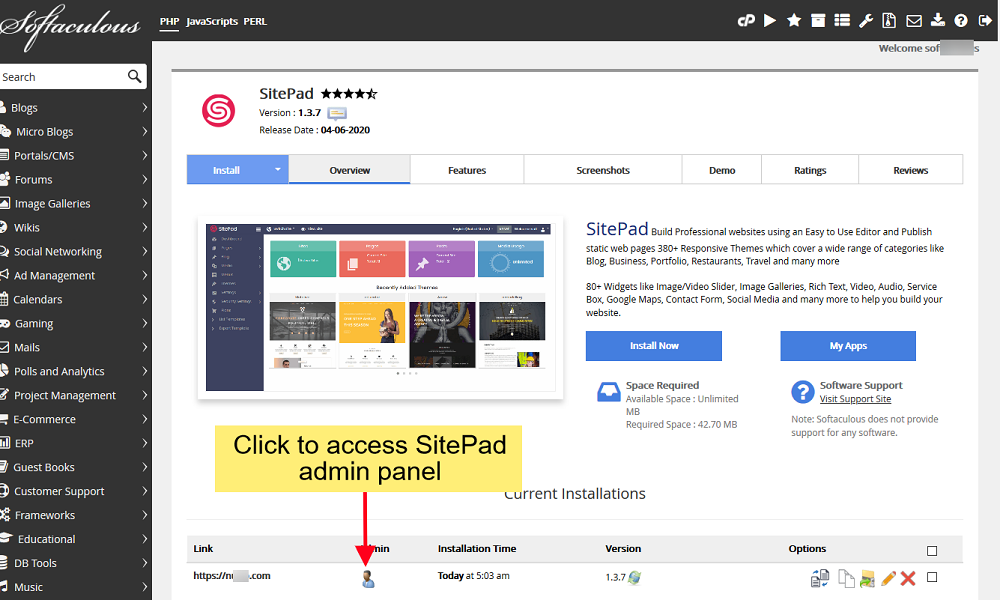Viewport: 1000px width, 600px height.
Task: Open the installation URL link
Action: [232, 575]
